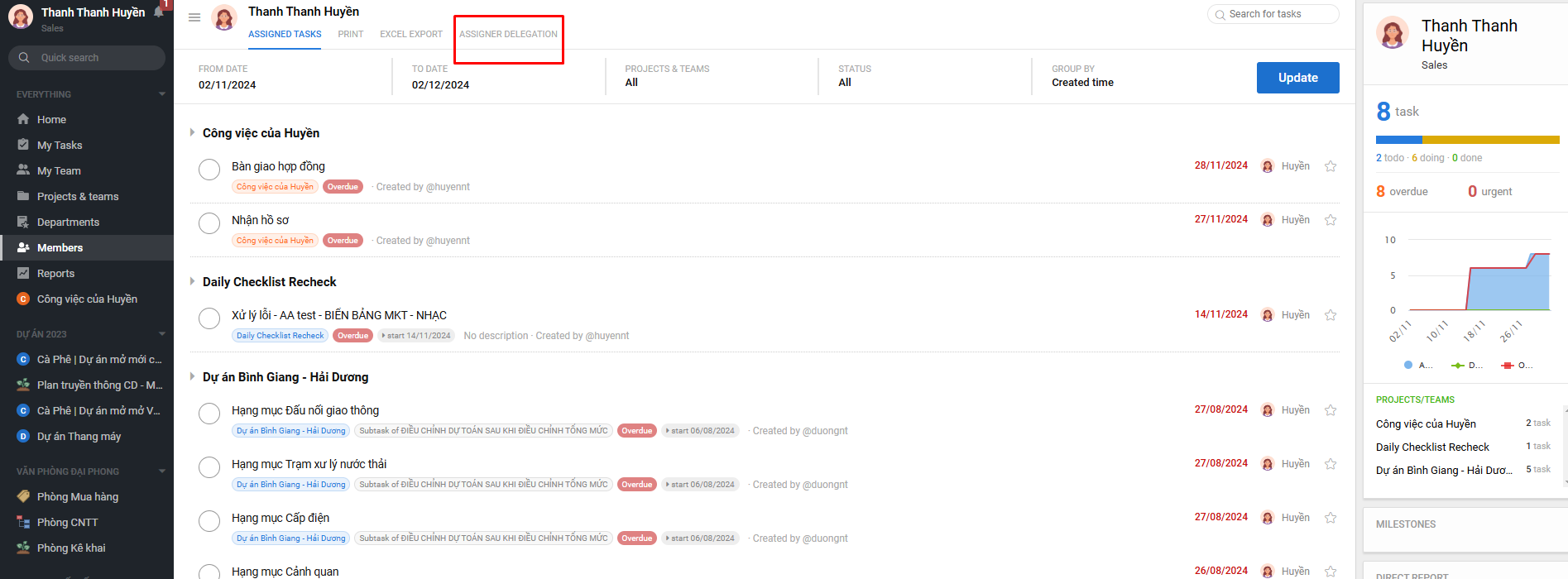This screenshot has height=579, width=1568.
Task: Set the From Date field
Action: (x=294, y=77)
